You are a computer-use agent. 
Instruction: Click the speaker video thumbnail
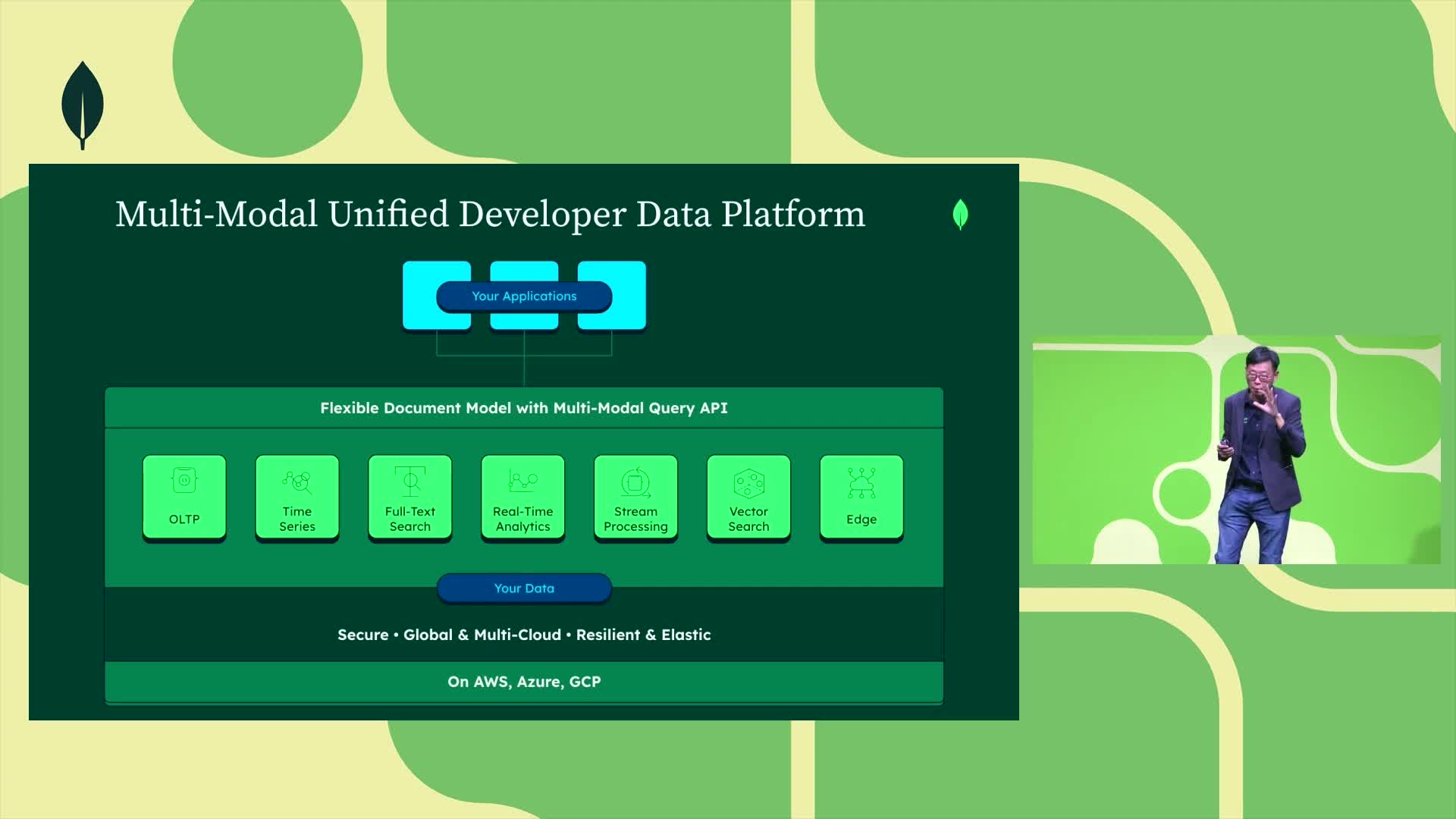[x=1236, y=450]
